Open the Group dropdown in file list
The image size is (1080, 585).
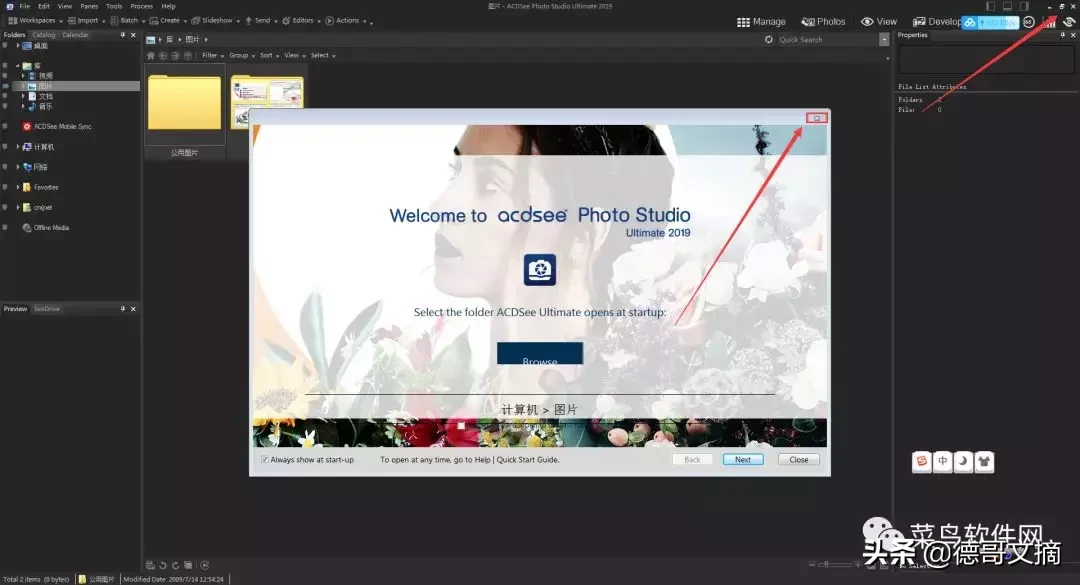(242, 55)
